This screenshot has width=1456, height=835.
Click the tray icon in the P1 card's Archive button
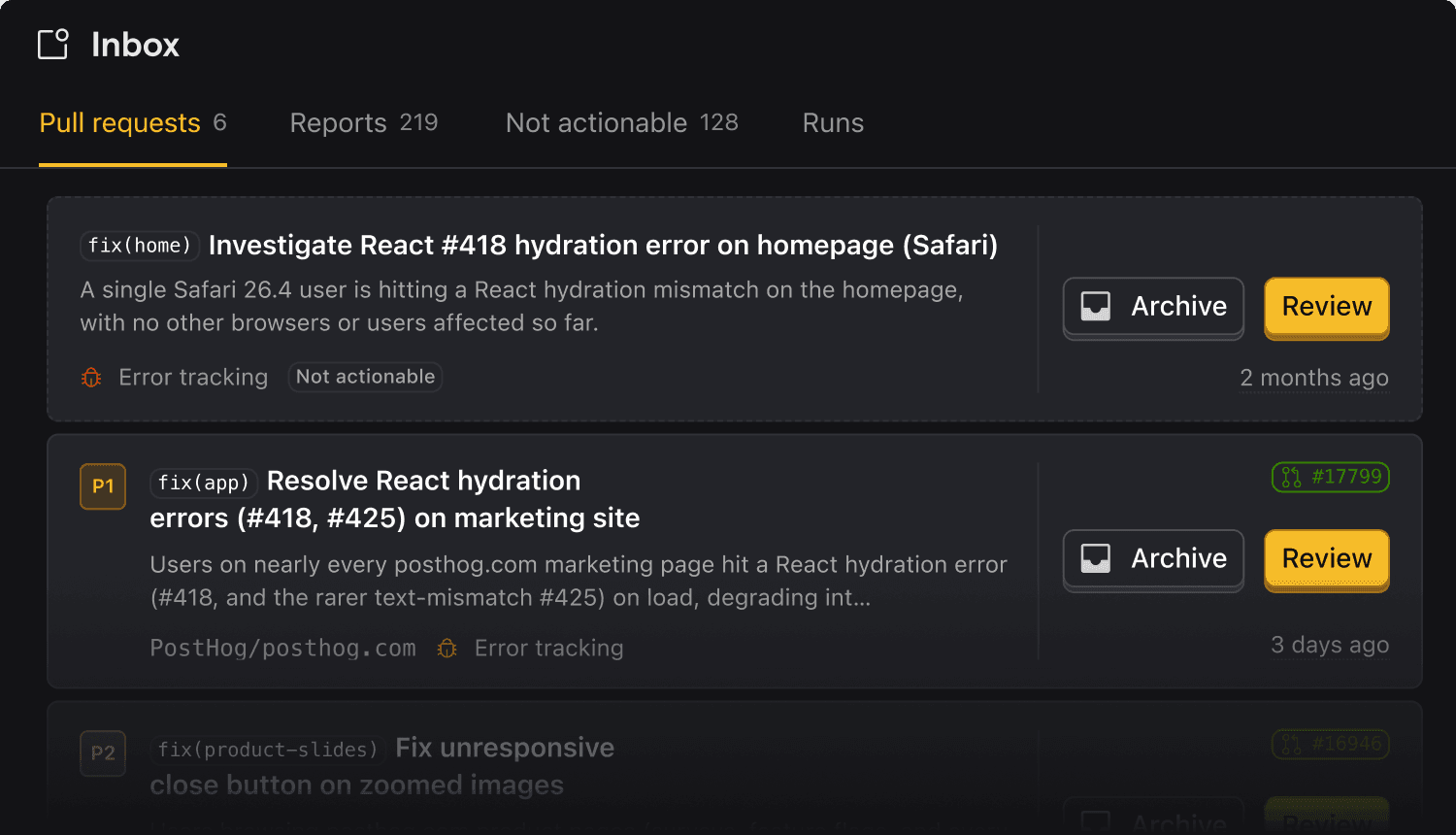pyautogui.click(x=1096, y=558)
